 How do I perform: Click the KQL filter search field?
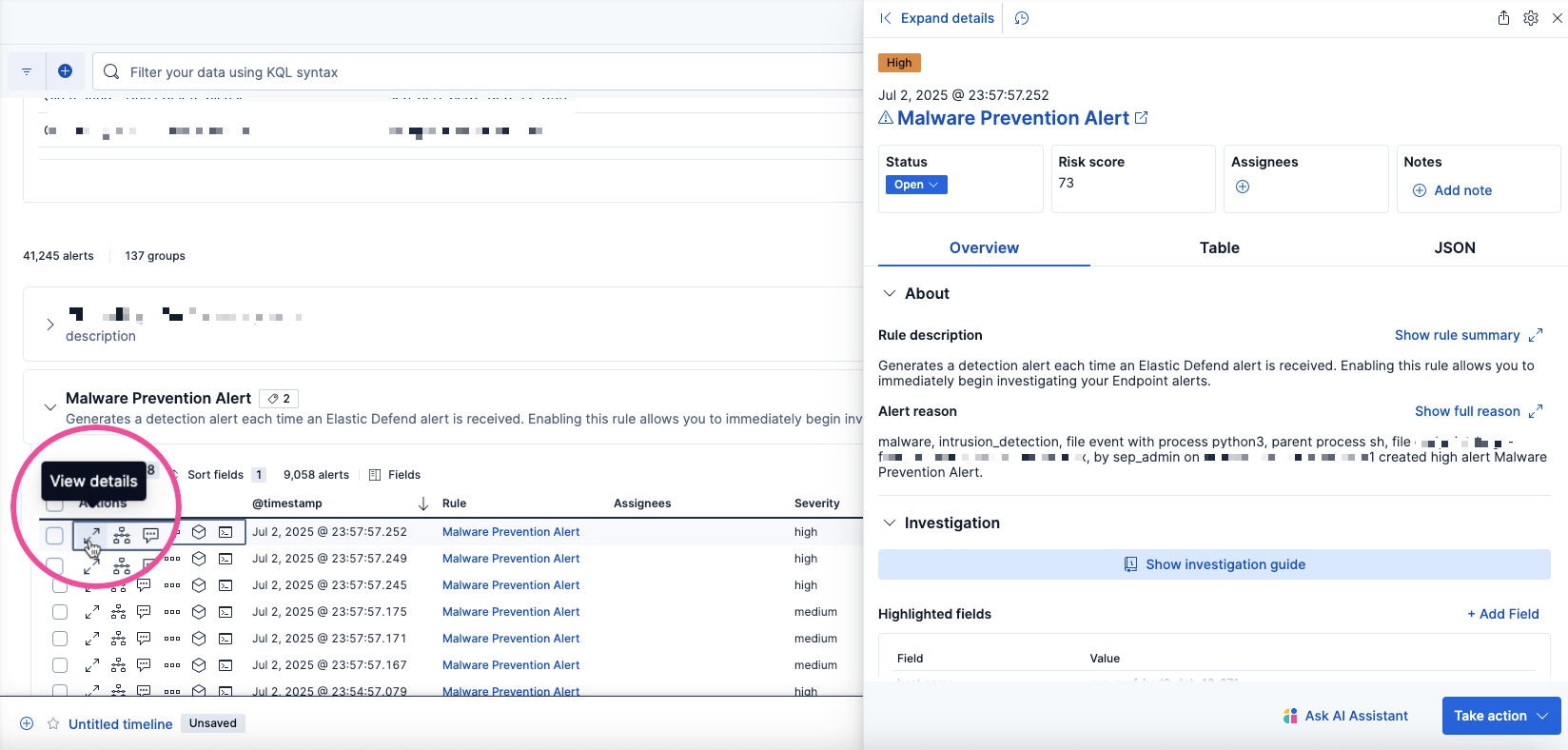pos(476,72)
